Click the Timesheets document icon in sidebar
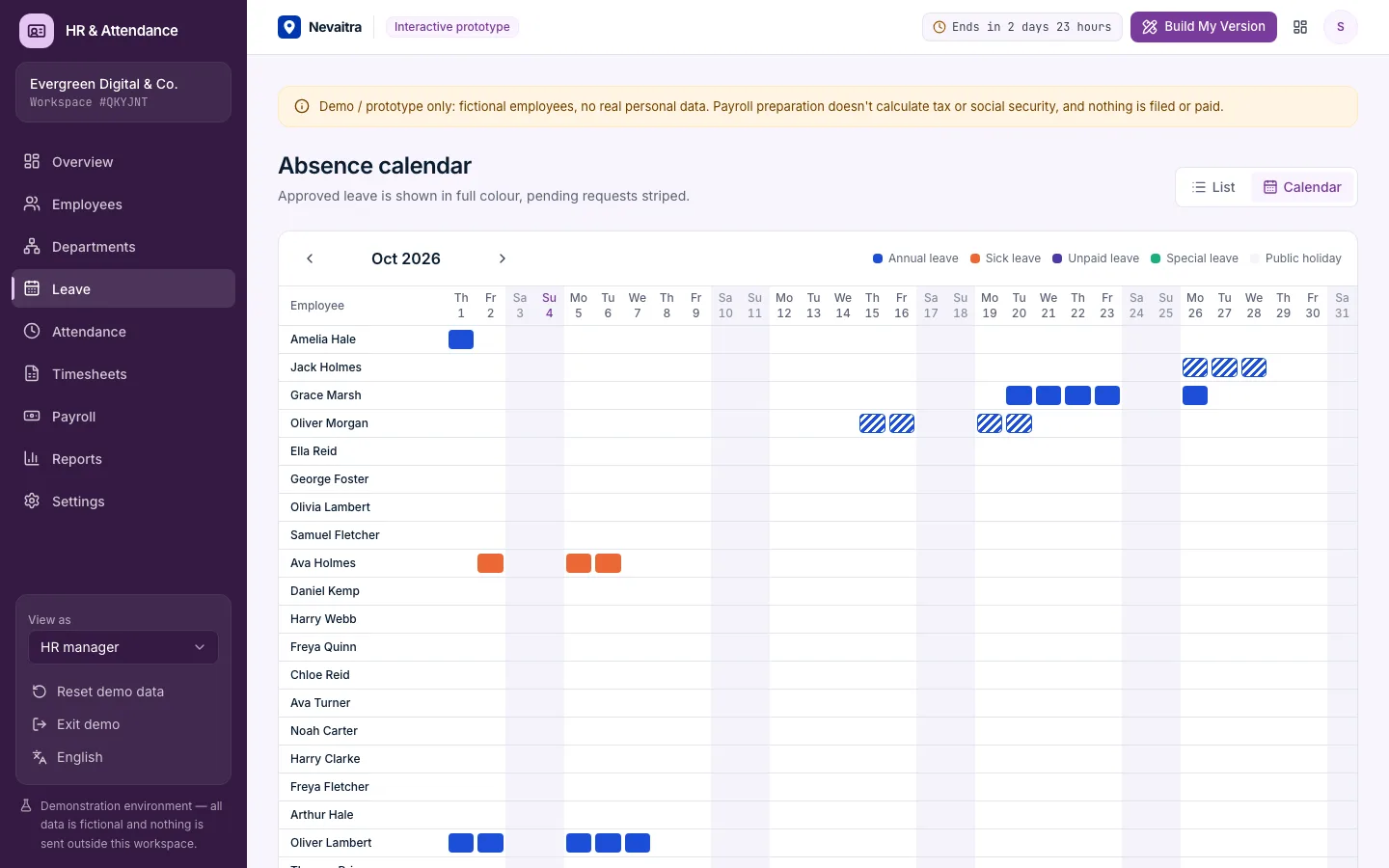 pyautogui.click(x=32, y=373)
